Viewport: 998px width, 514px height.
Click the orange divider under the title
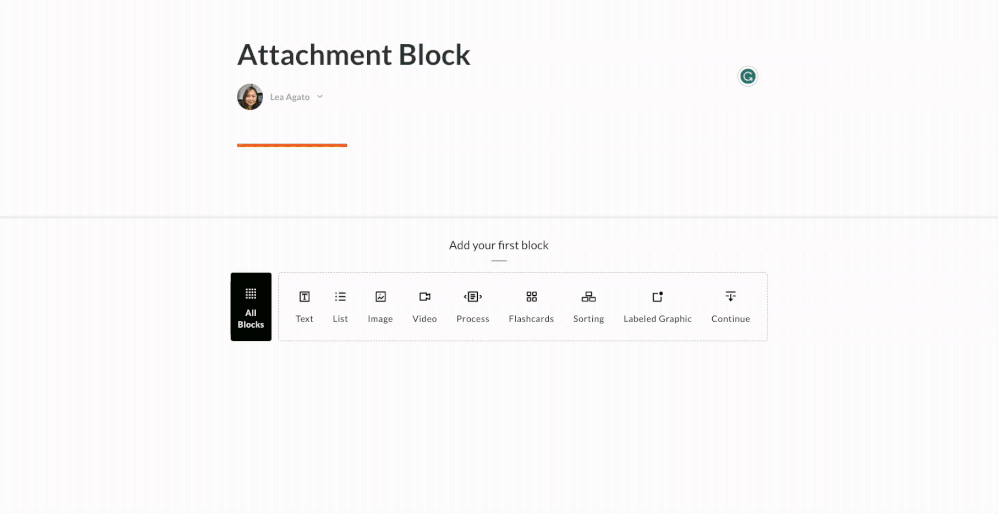click(292, 145)
